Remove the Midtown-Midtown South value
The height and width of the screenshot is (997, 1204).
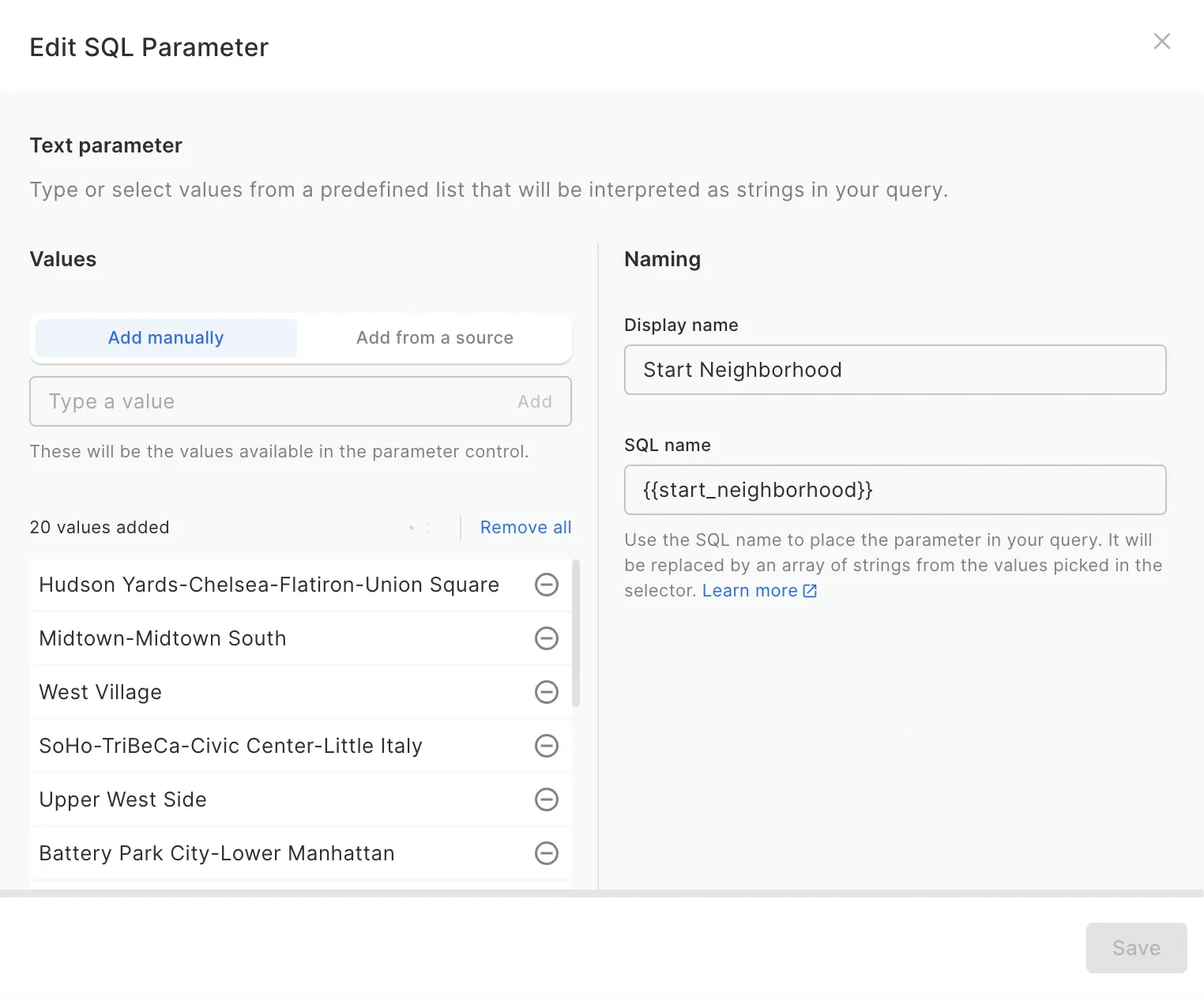(x=546, y=638)
